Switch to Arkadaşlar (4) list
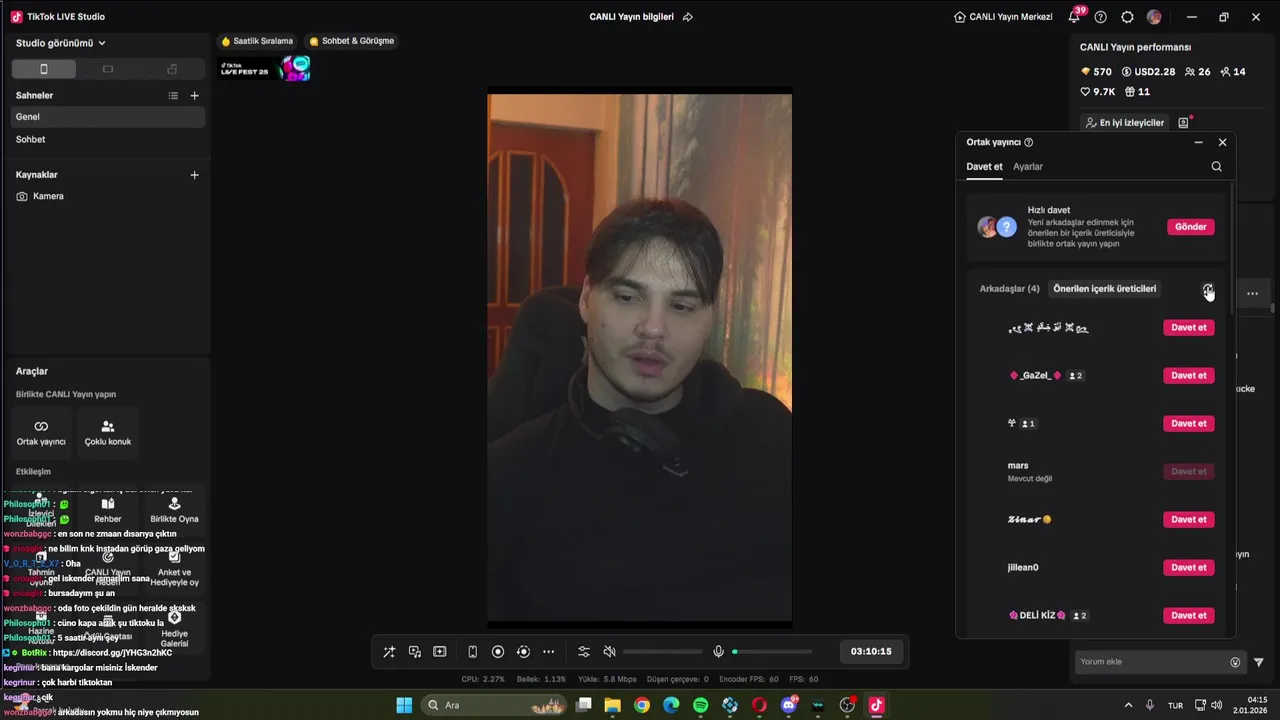The height and width of the screenshot is (720, 1280). [1009, 289]
